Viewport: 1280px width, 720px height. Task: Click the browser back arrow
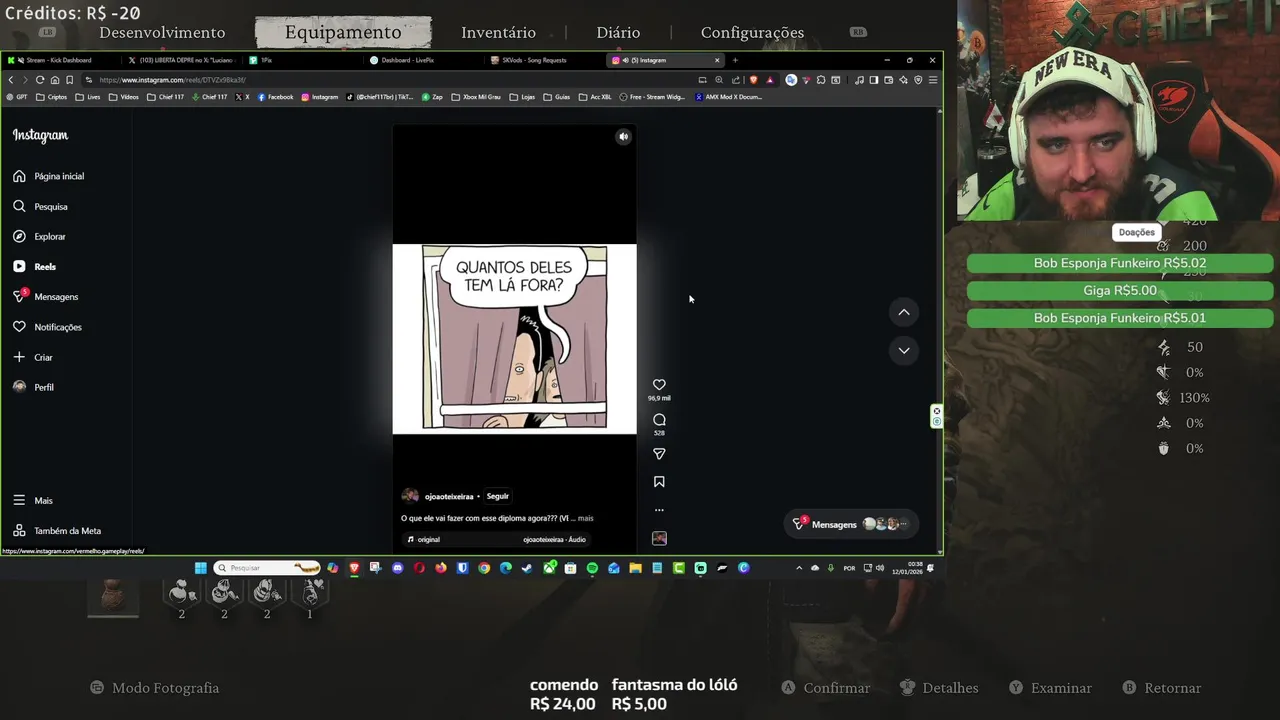(11, 80)
